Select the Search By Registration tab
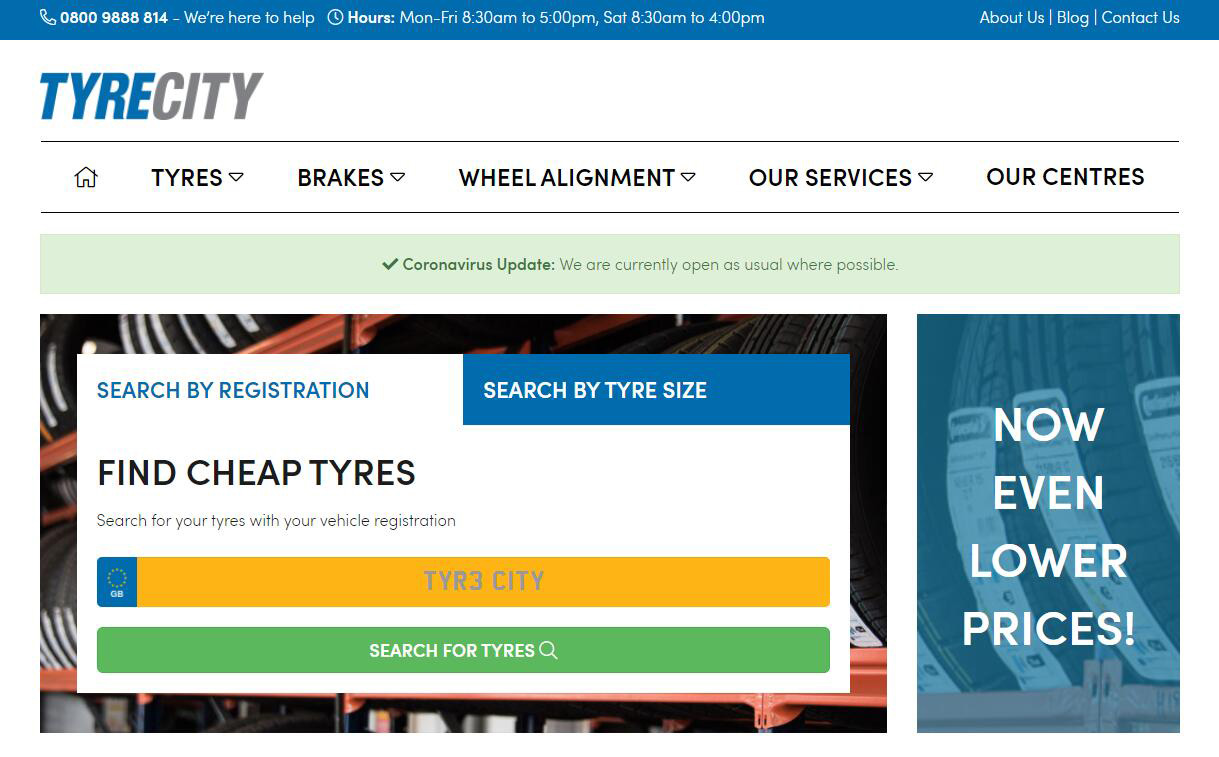 click(270, 390)
